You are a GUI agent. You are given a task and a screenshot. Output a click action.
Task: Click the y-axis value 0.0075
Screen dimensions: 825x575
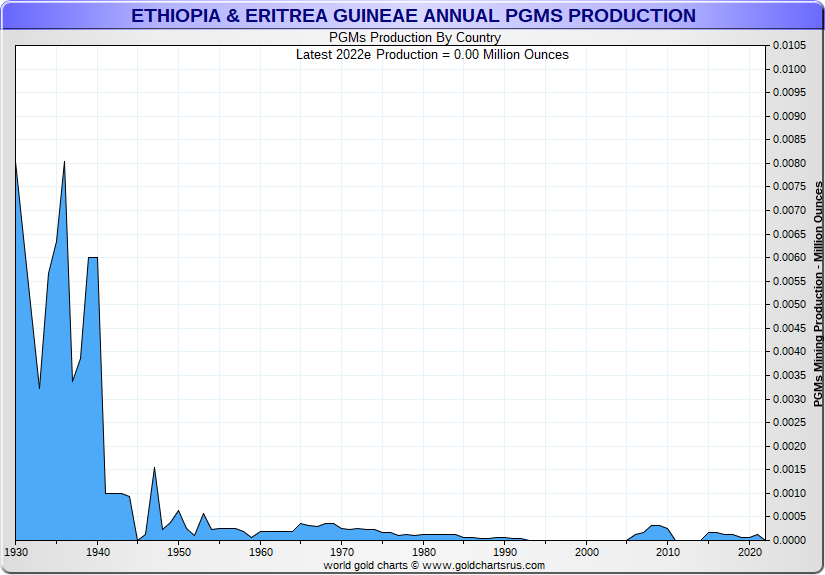[789, 187]
